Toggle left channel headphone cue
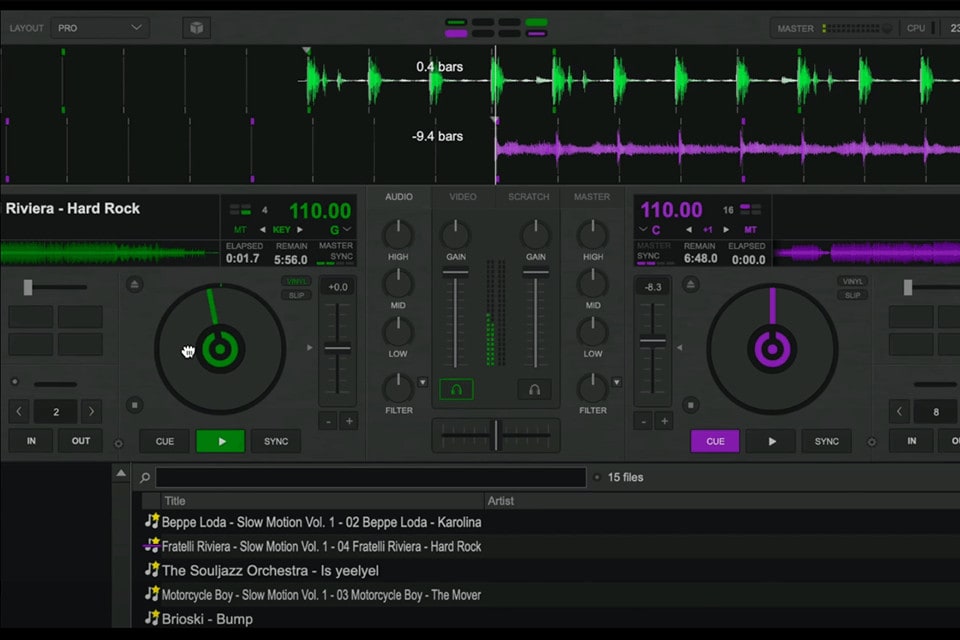 456,390
